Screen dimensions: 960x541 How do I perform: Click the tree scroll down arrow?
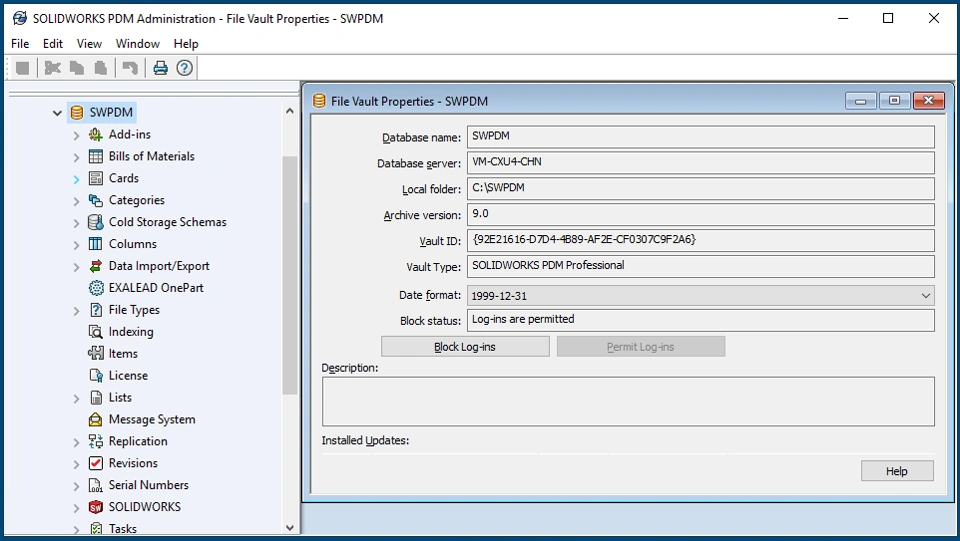pyautogui.click(x=290, y=527)
